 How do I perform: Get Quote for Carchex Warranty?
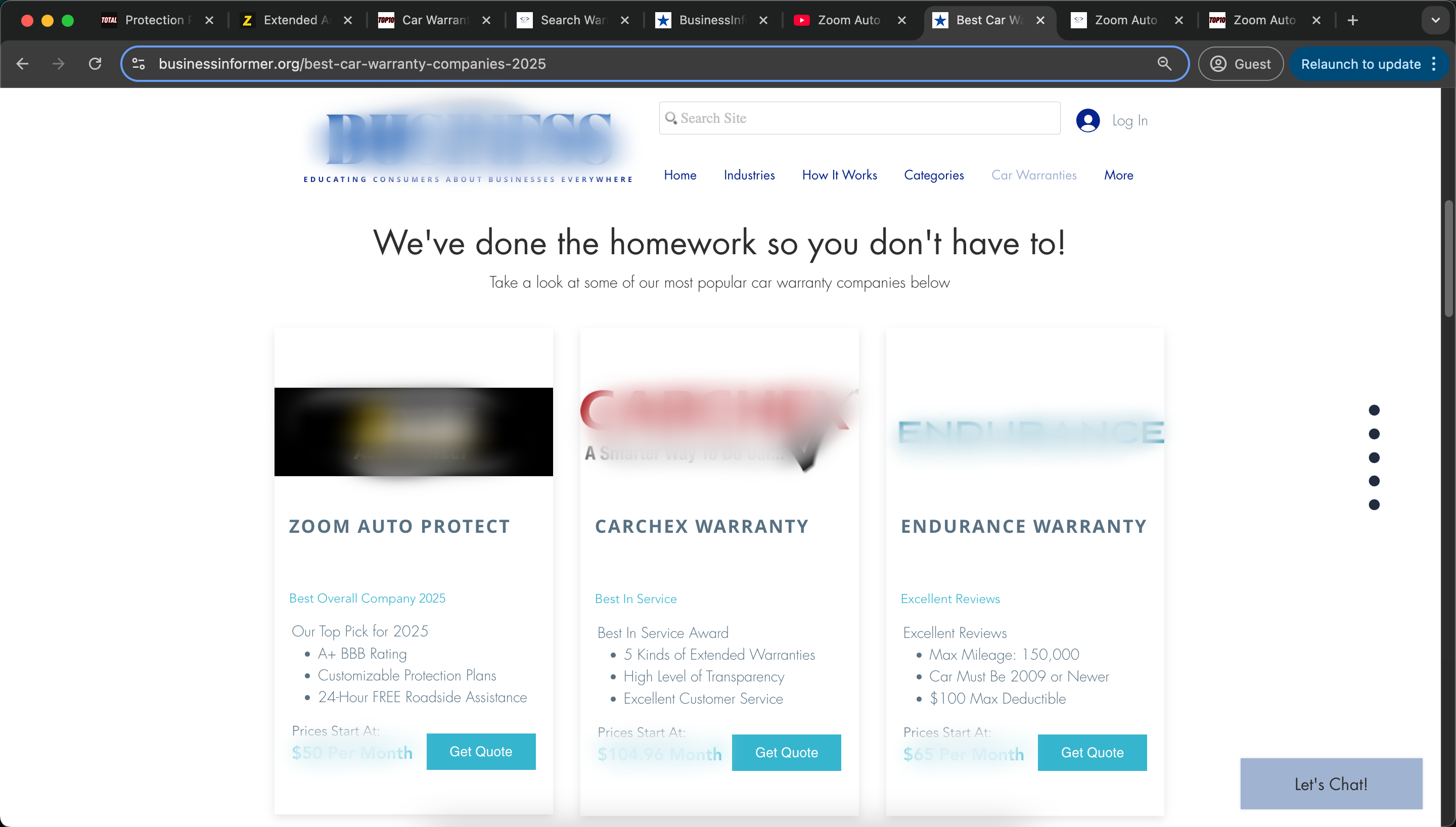point(786,753)
